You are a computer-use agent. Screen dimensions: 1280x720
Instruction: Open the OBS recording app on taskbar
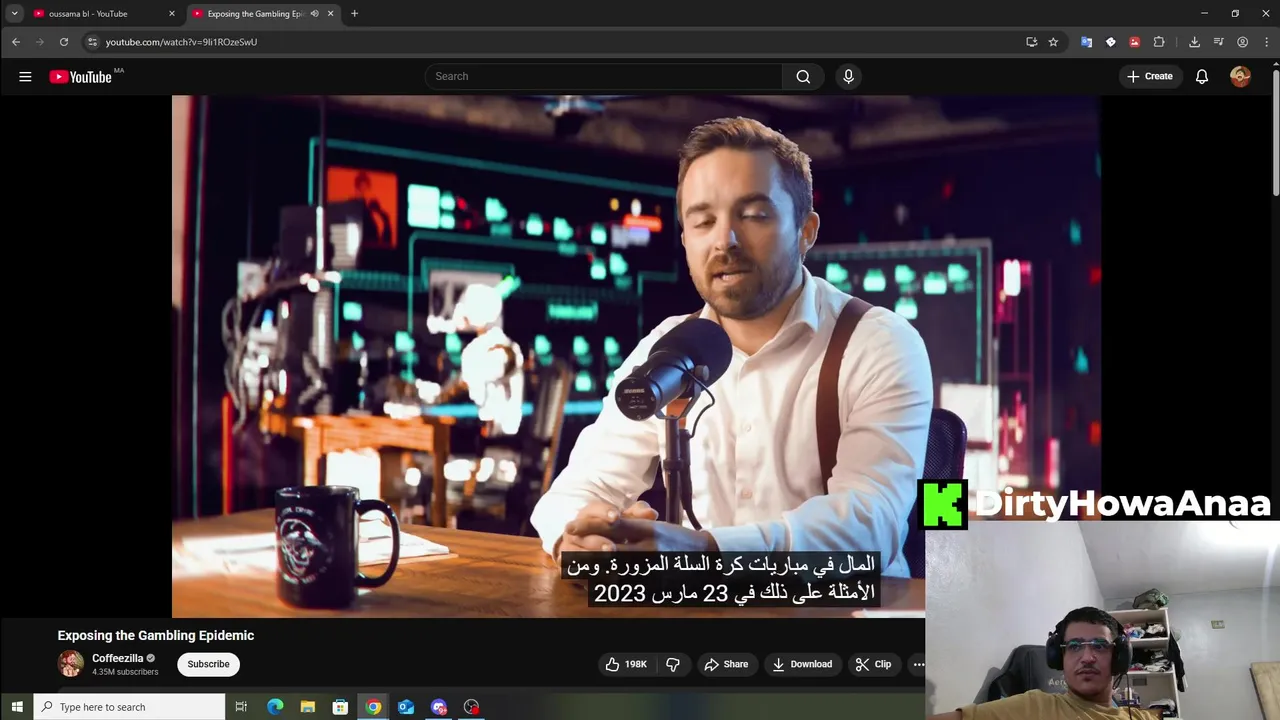(x=472, y=707)
